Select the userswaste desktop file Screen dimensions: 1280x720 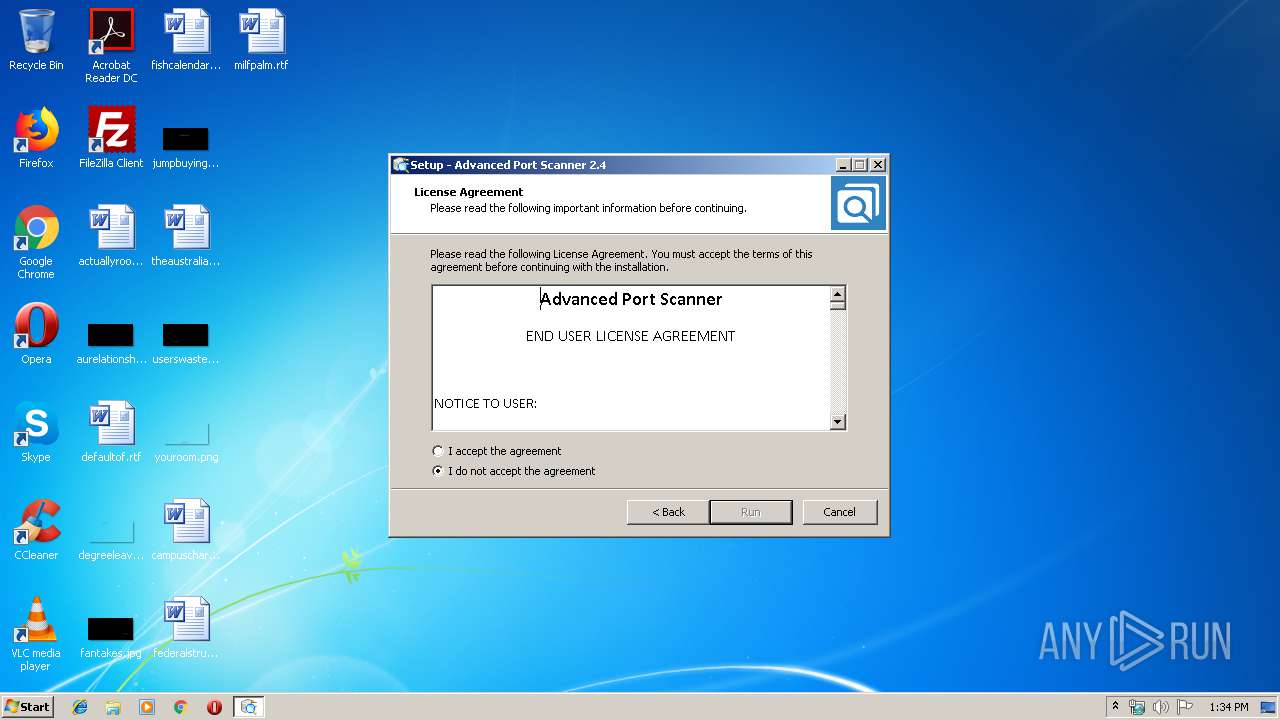click(x=186, y=343)
